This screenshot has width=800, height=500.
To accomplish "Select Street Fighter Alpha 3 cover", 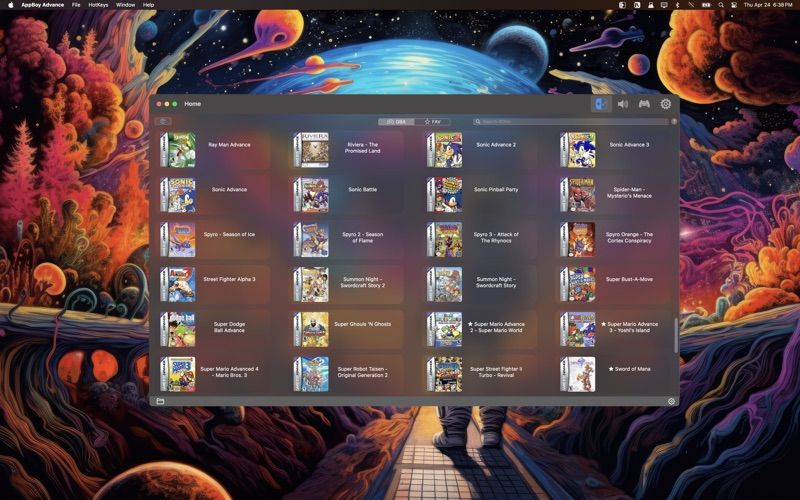I will point(178,285).
